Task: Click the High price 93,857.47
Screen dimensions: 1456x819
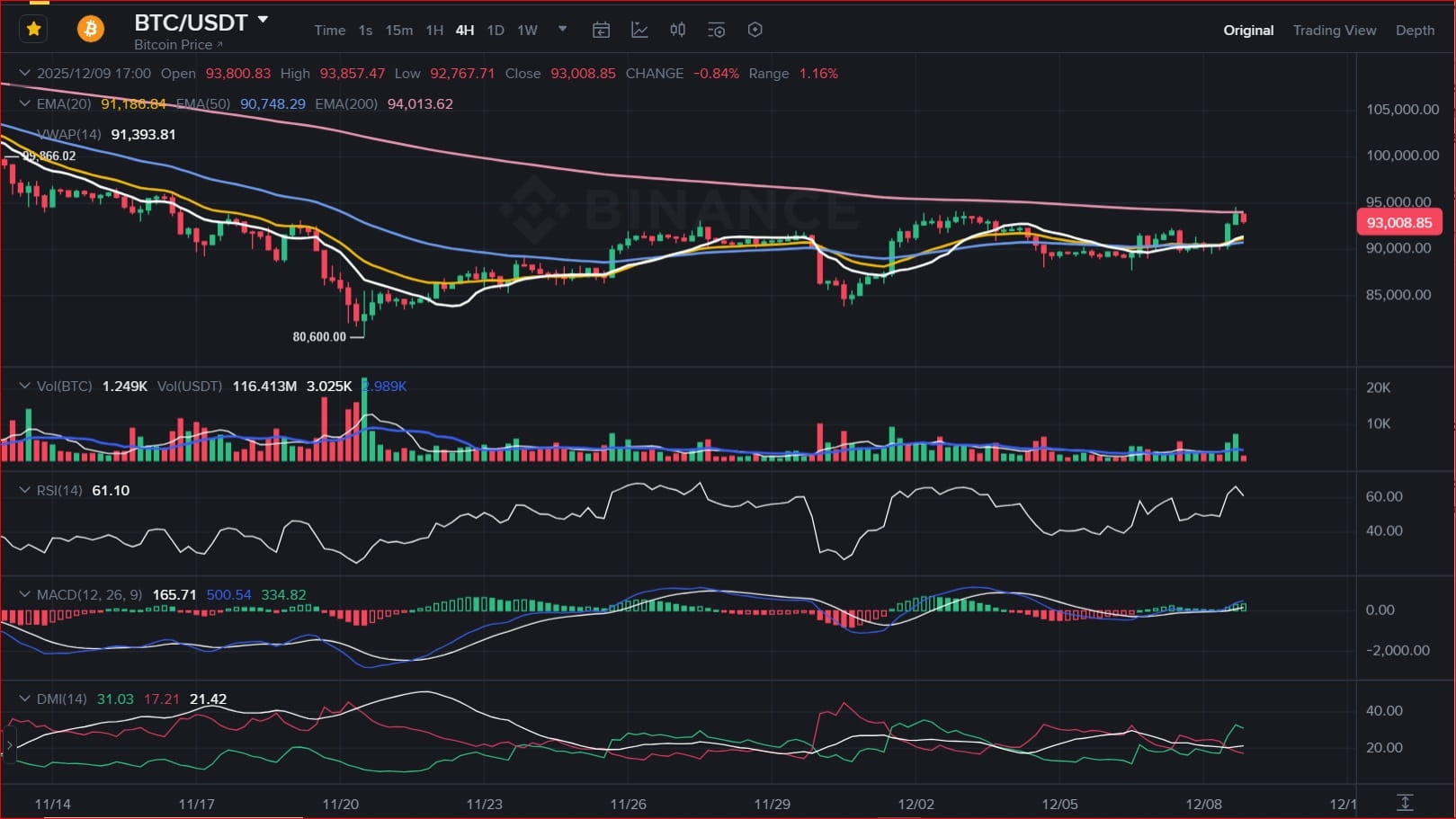Action: 353,73
